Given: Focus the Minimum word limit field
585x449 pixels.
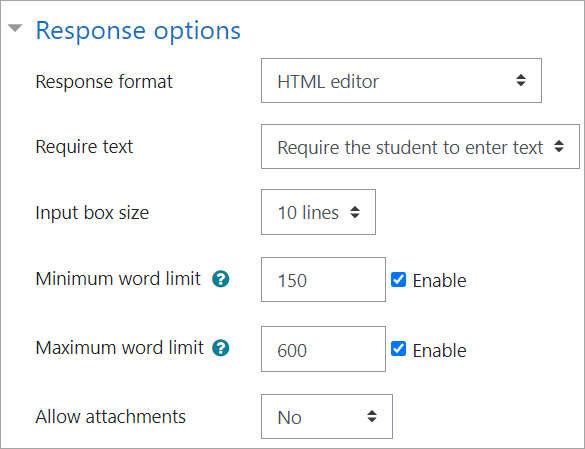Looking at the screenshot, I should (323, 280).
